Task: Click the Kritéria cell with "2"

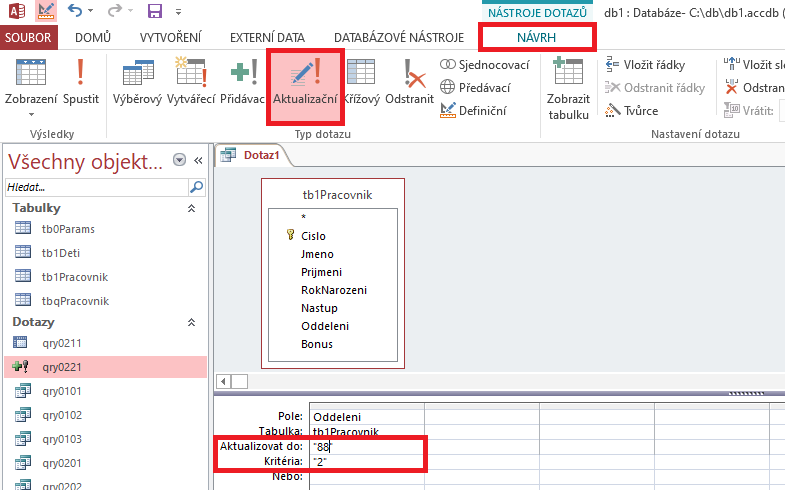Action: coord(367,461)
